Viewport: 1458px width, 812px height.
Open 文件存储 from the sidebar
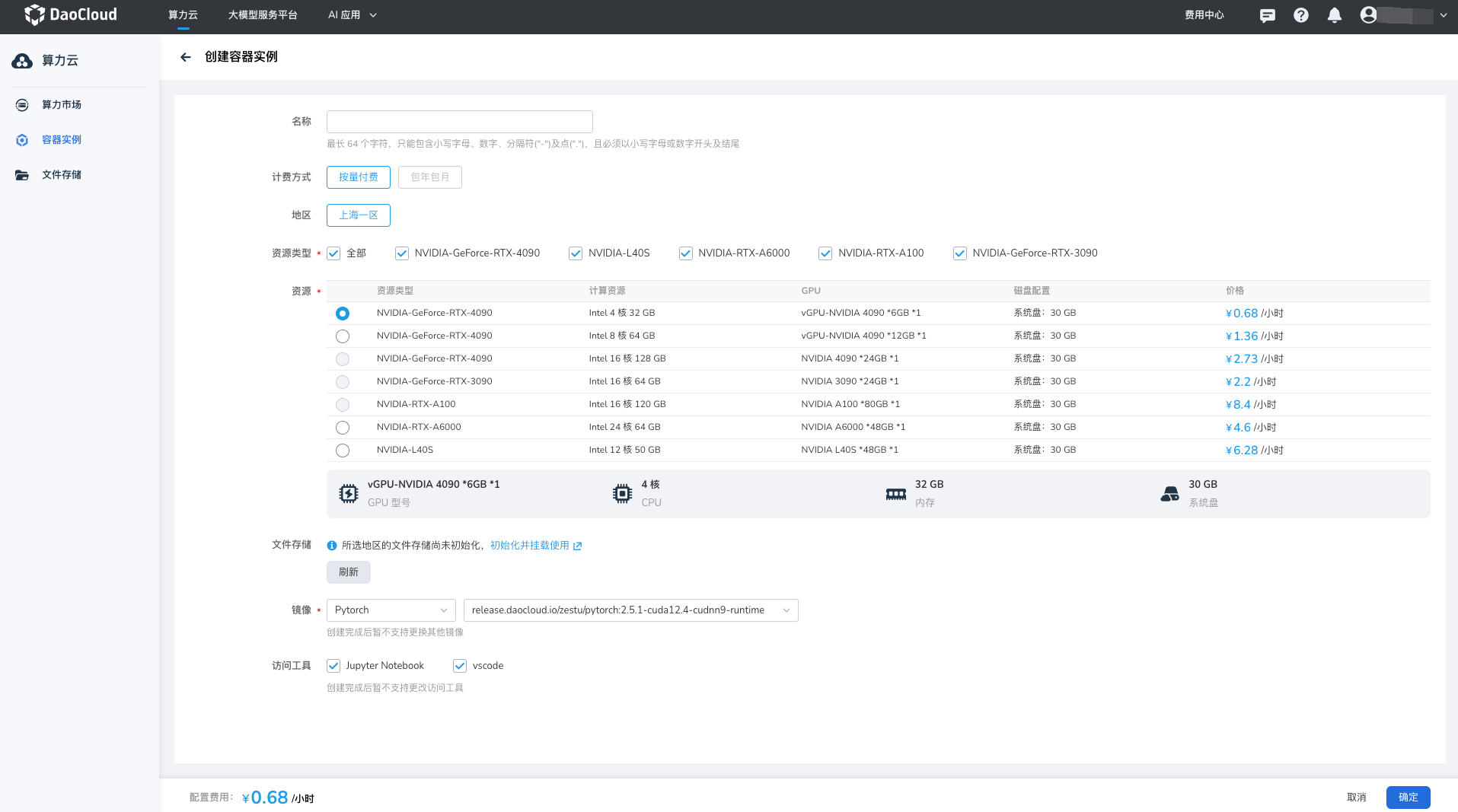[x=61, y=175]
